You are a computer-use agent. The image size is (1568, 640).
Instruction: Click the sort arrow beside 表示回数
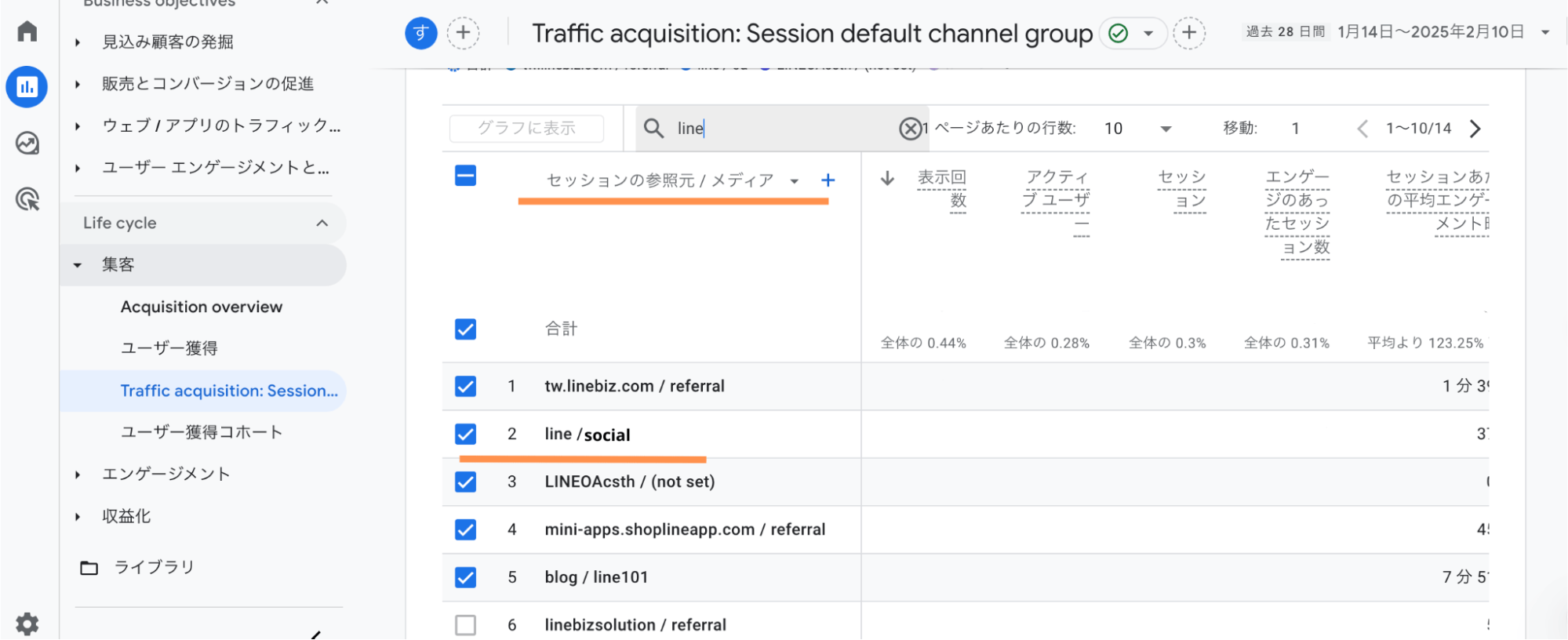(887, 178)
